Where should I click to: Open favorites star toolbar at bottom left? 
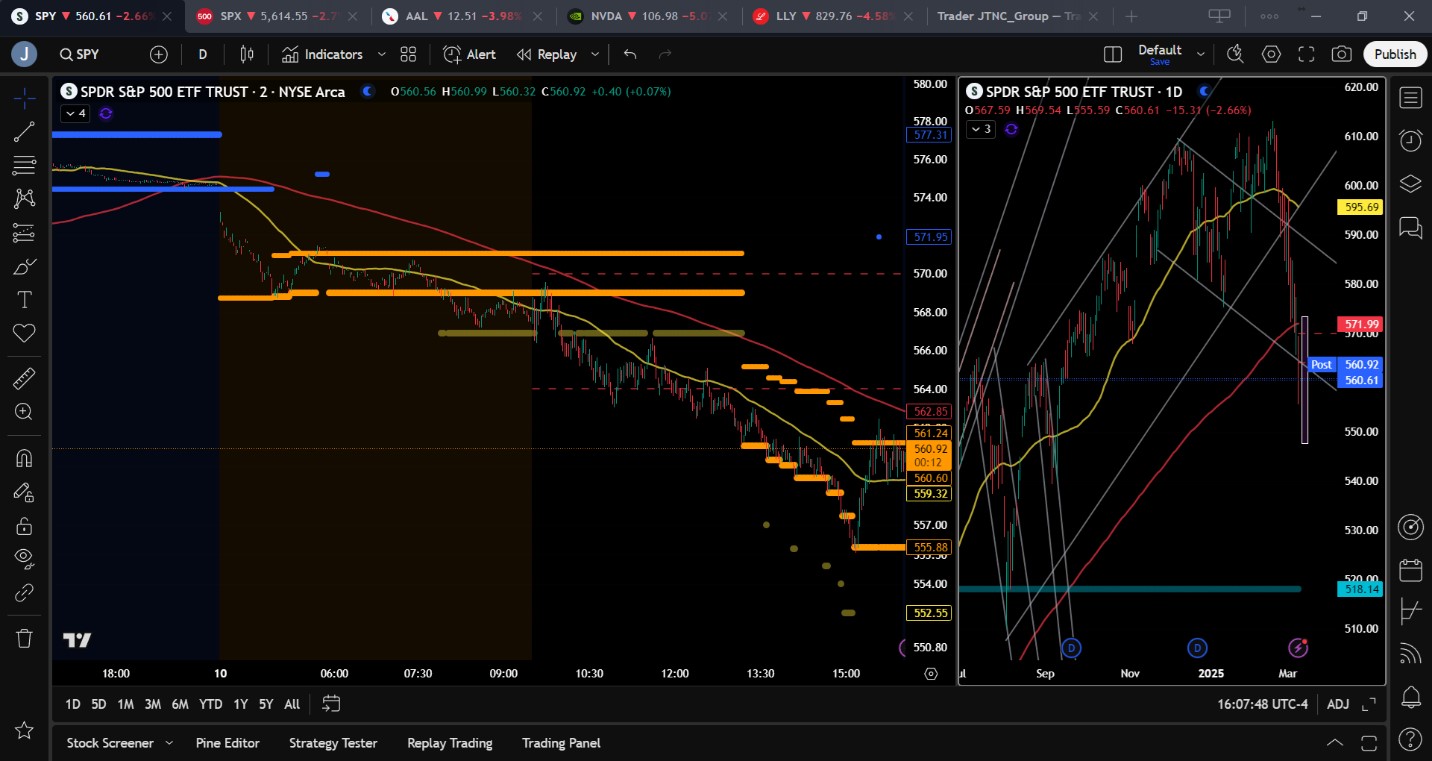click(x=25, y=730)
